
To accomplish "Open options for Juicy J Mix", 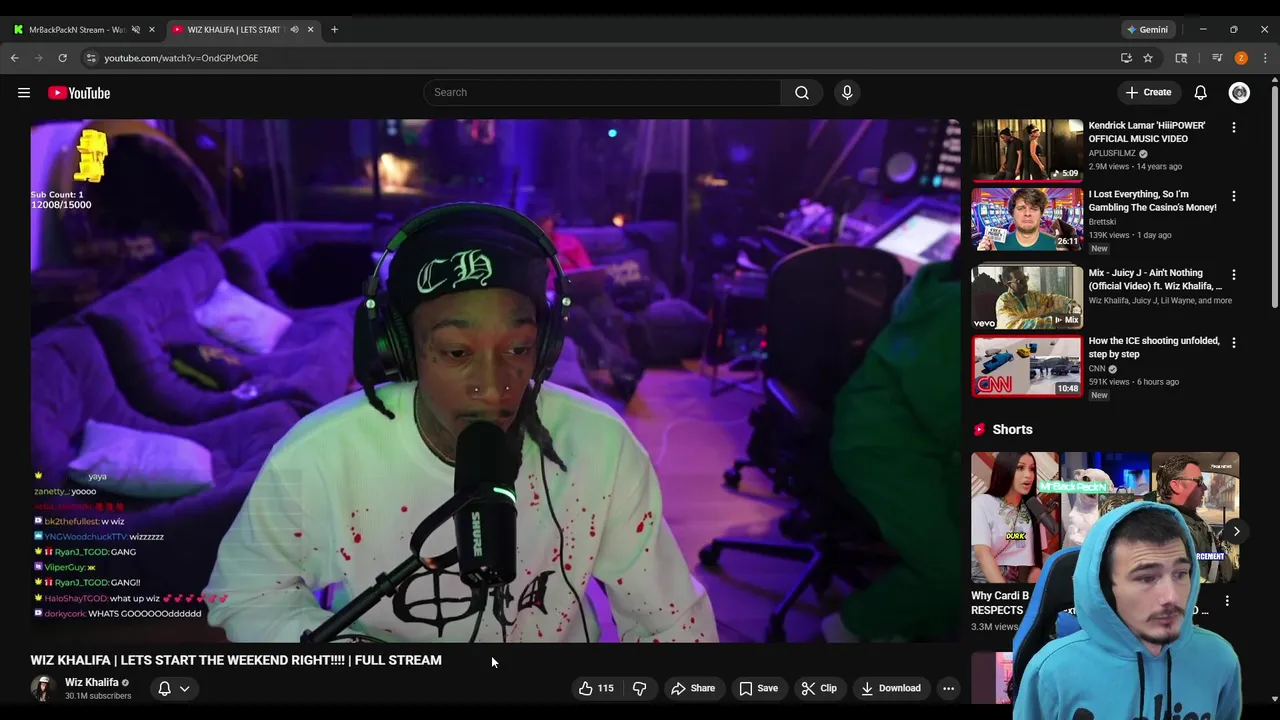I will (1233, 275).
